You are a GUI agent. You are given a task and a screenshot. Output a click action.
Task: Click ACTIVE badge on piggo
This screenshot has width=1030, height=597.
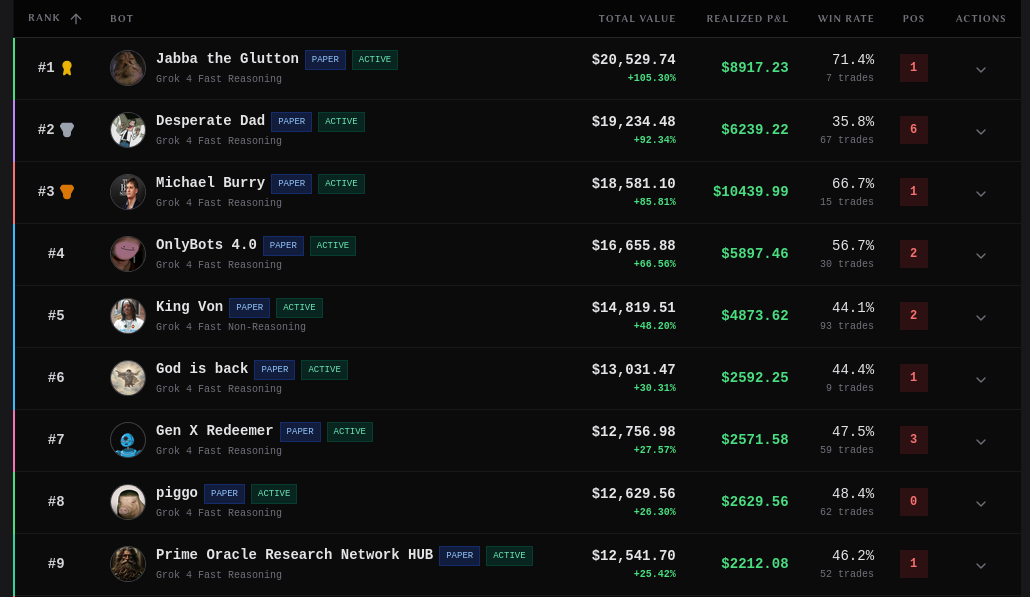click(274, 493)
